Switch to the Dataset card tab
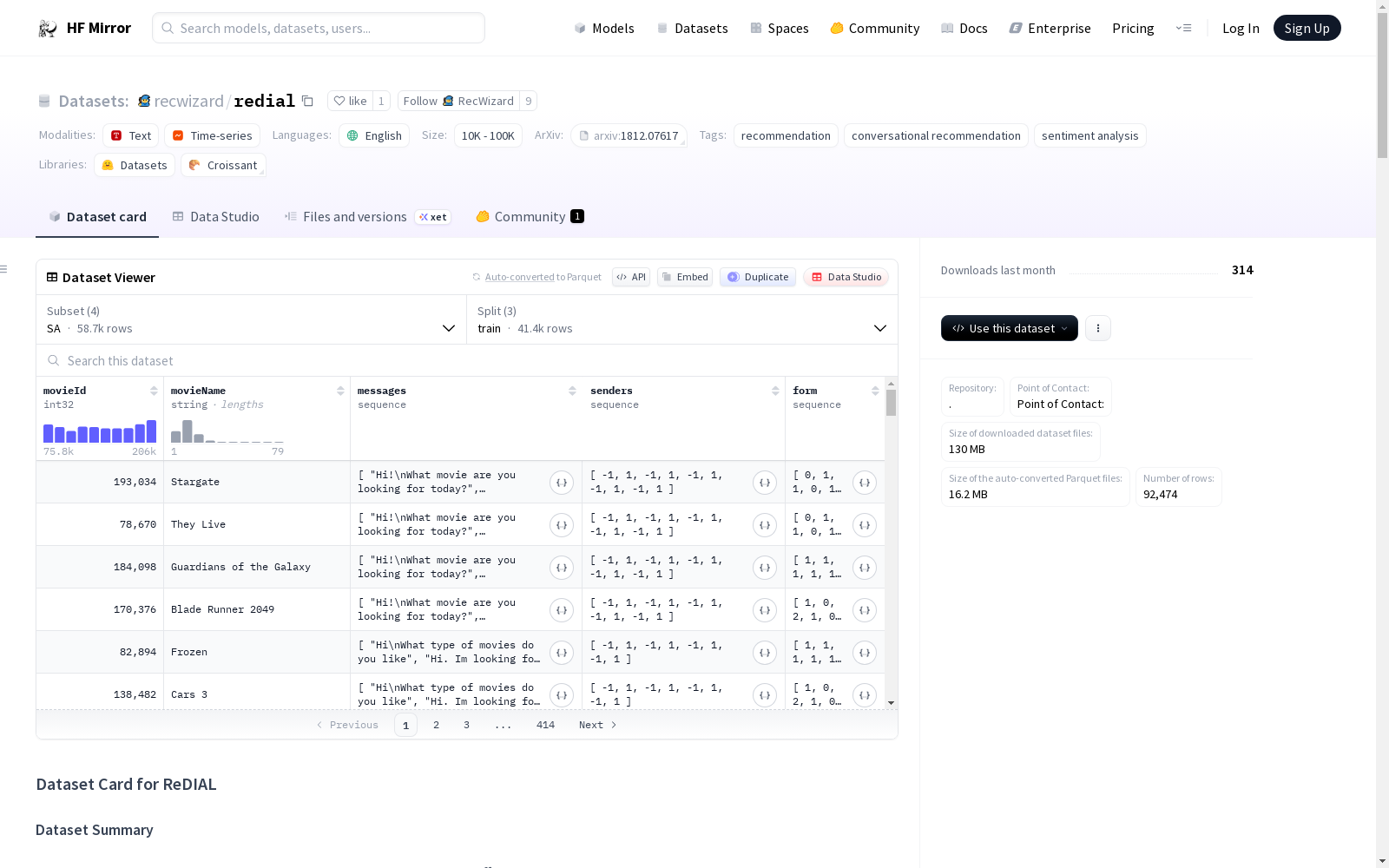1389x868 pixels. [97, 217]
